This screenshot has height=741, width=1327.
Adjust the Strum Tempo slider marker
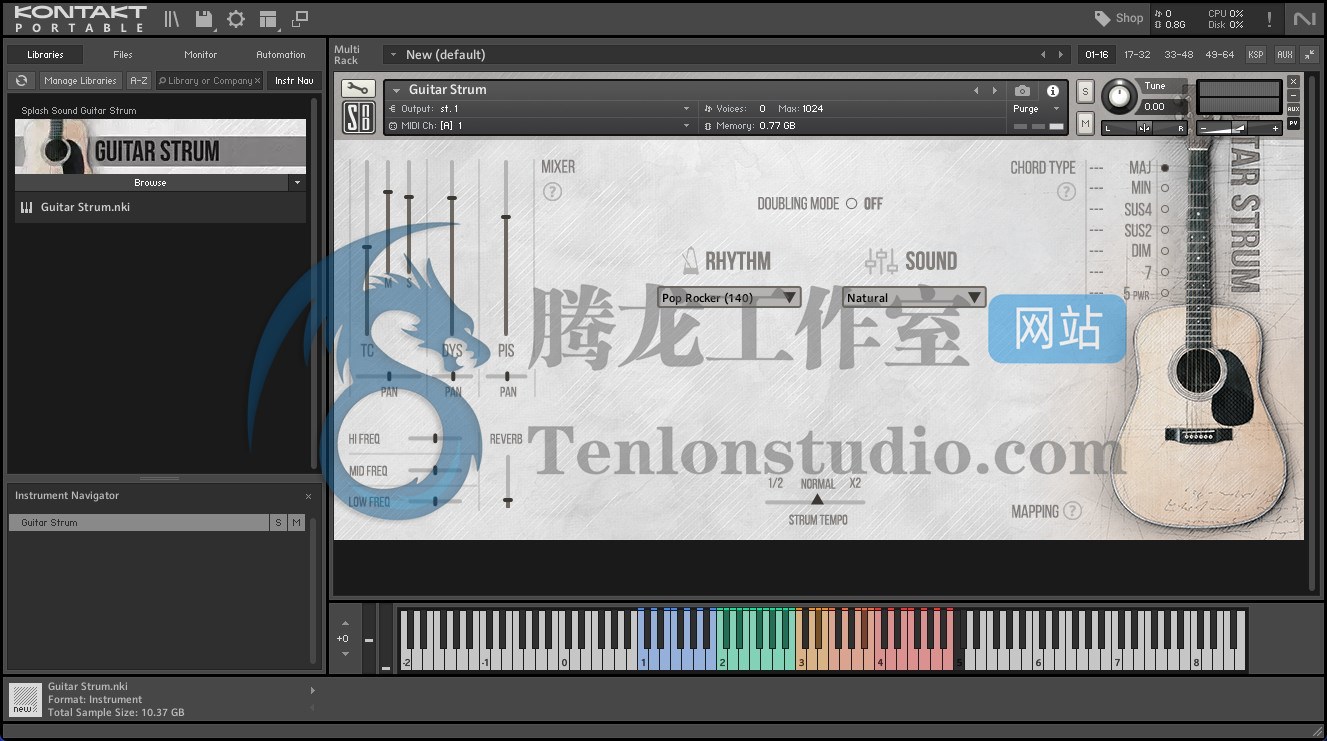(x=817, y=498)
